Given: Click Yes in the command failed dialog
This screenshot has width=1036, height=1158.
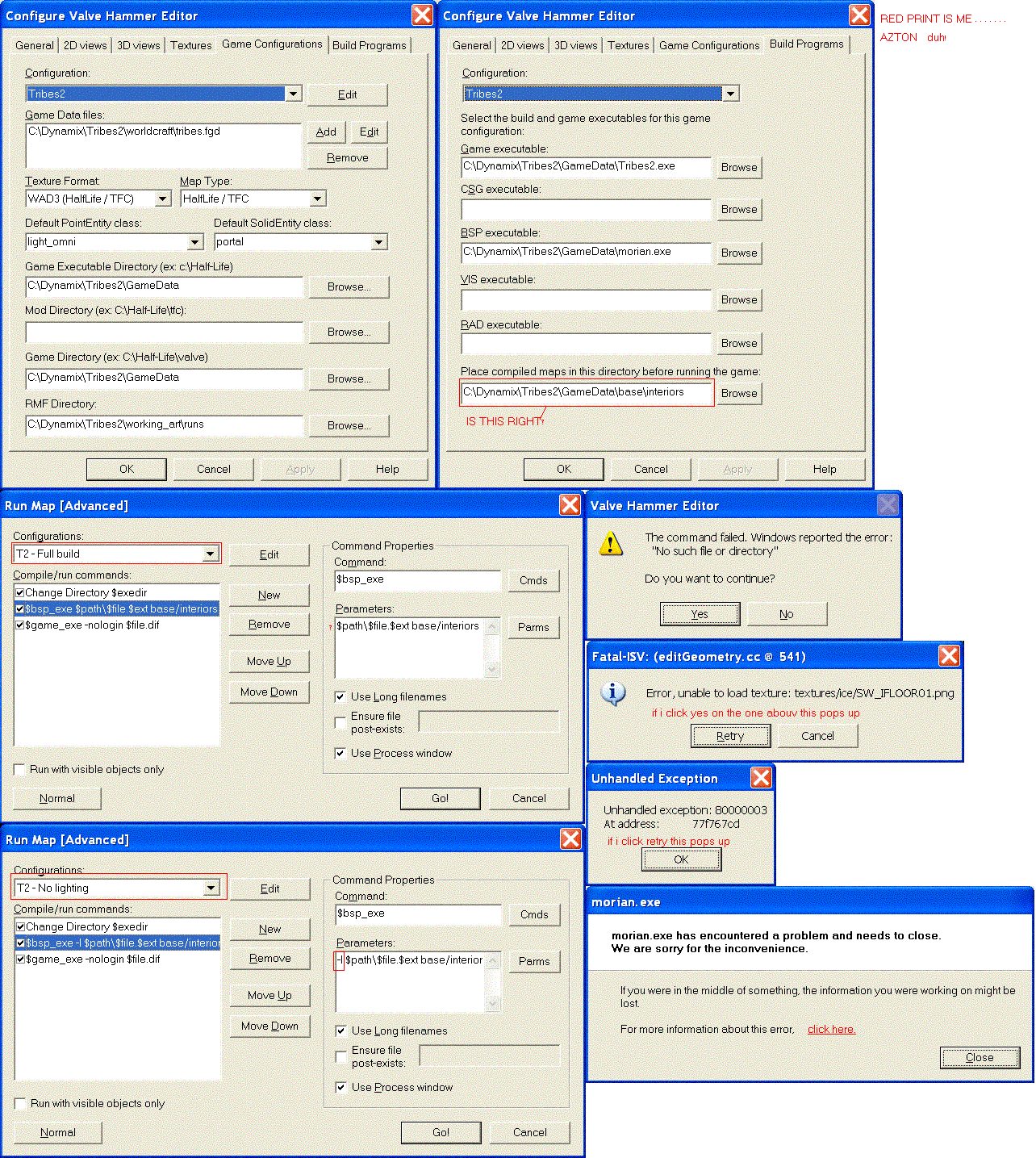Looking at the screenshot, I should (x=700, y=614).
